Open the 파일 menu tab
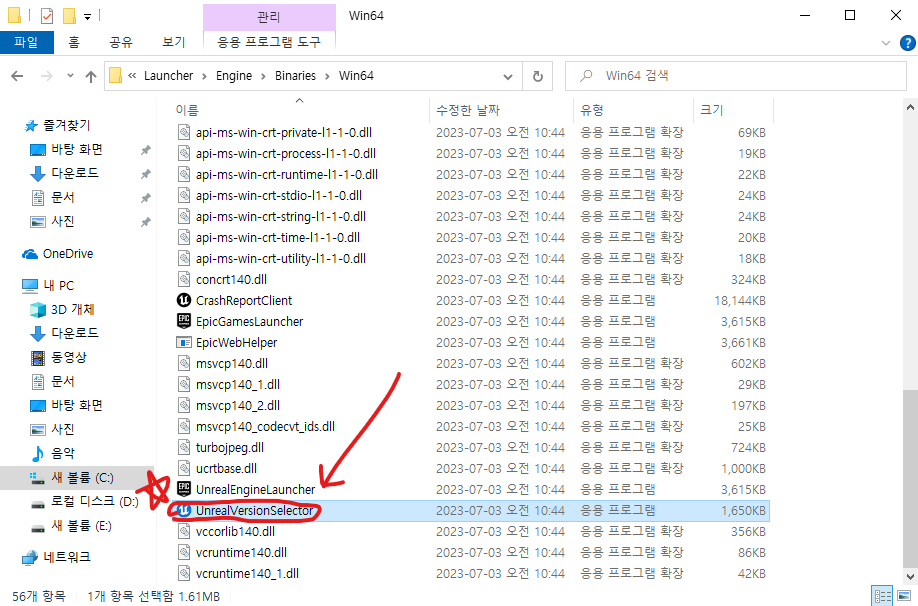Image resolution: width=918 pixels, height=606 pixels. [26, 42]
